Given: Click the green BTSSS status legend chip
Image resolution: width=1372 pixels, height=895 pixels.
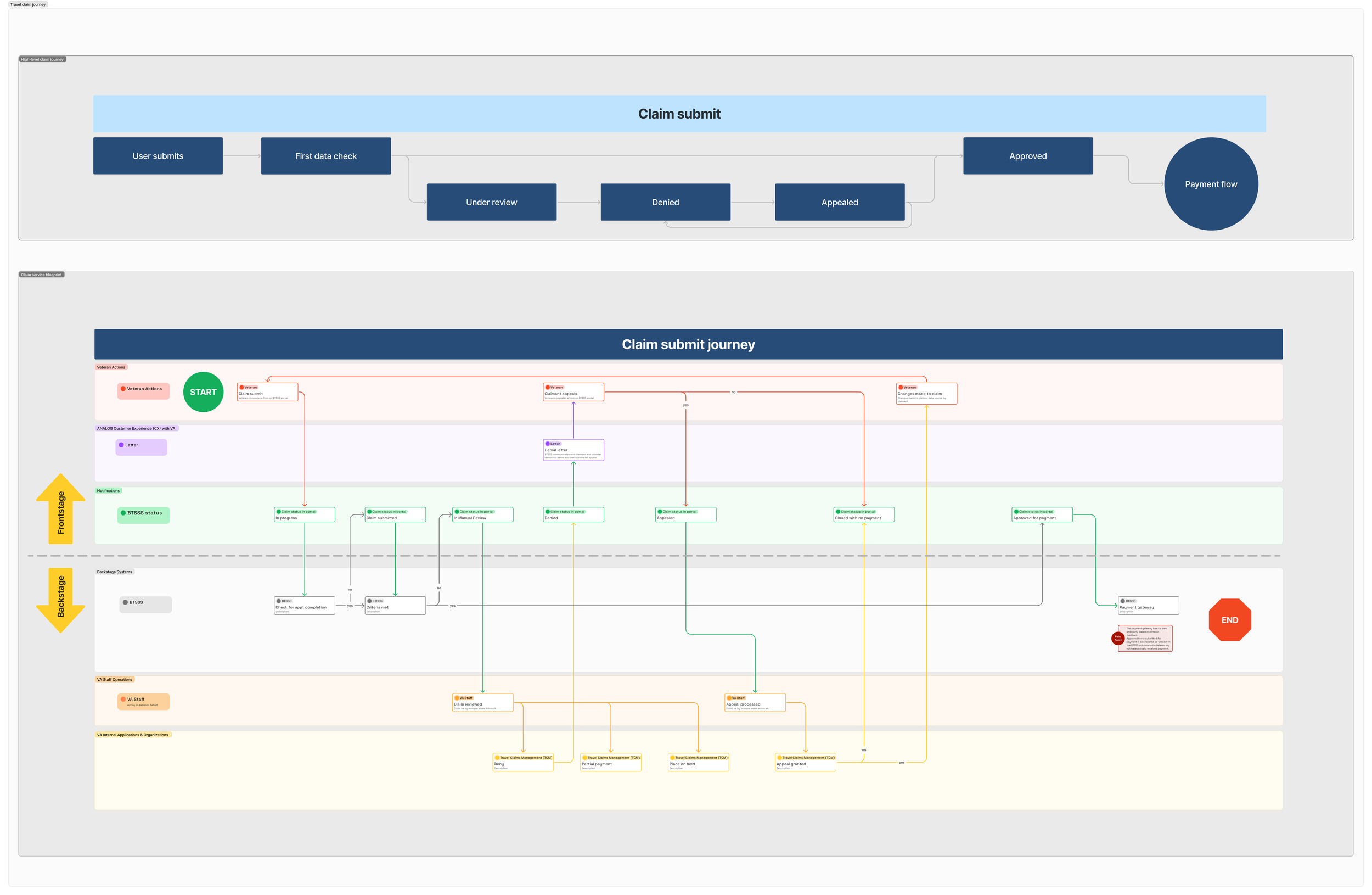Looking at the screenshot, I should point(144,514).
